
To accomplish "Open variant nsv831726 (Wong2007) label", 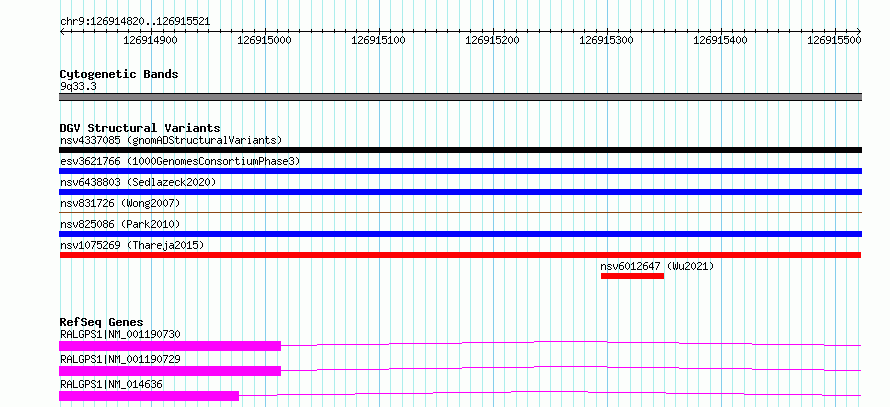I will 120,203.
